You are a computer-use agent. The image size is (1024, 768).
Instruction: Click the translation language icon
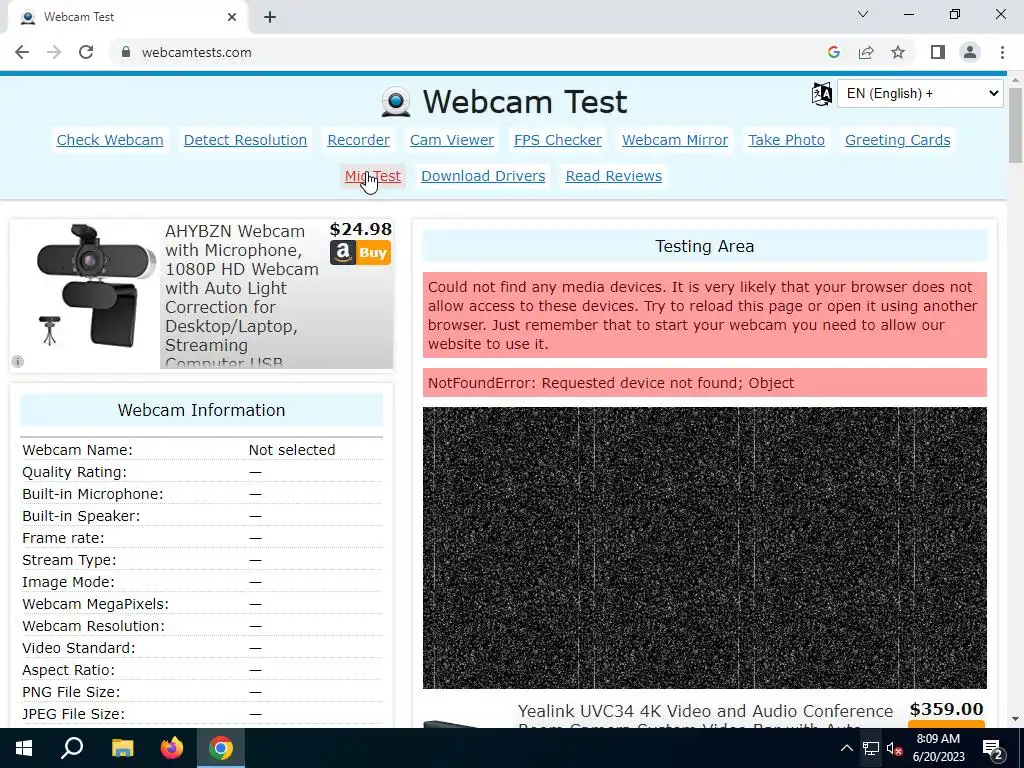tap(822, 94)
